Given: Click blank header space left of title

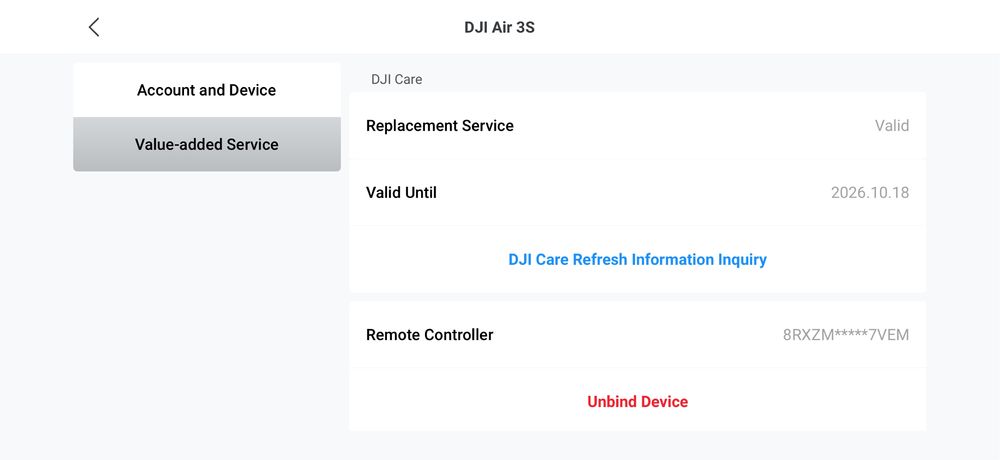Looking at the screenshot, I should (x=280, y=27).
